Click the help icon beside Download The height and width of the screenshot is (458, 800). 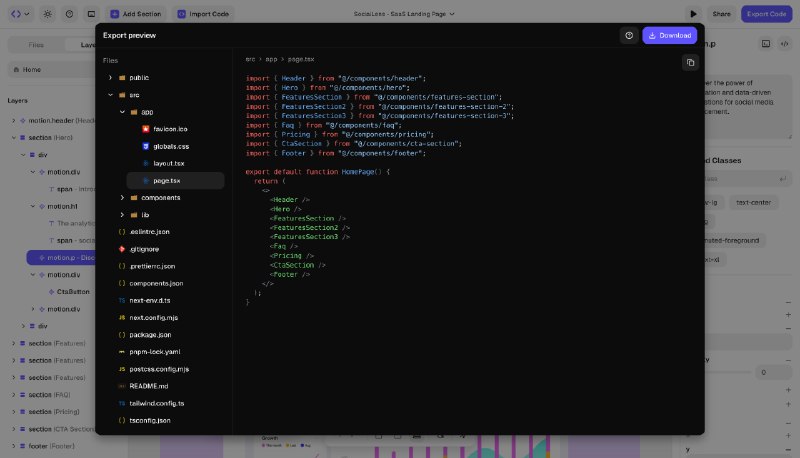(x=629, y=35)
